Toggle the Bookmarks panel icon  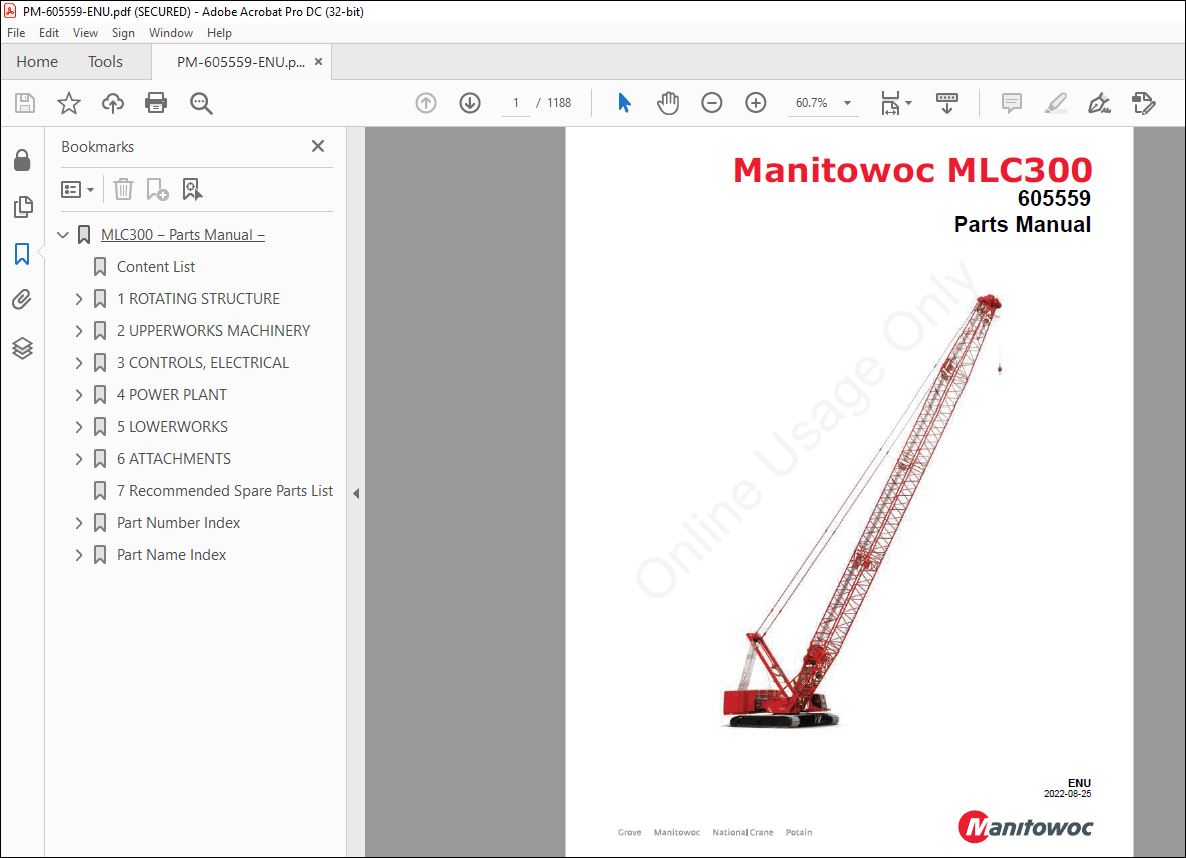pos(22,253)
